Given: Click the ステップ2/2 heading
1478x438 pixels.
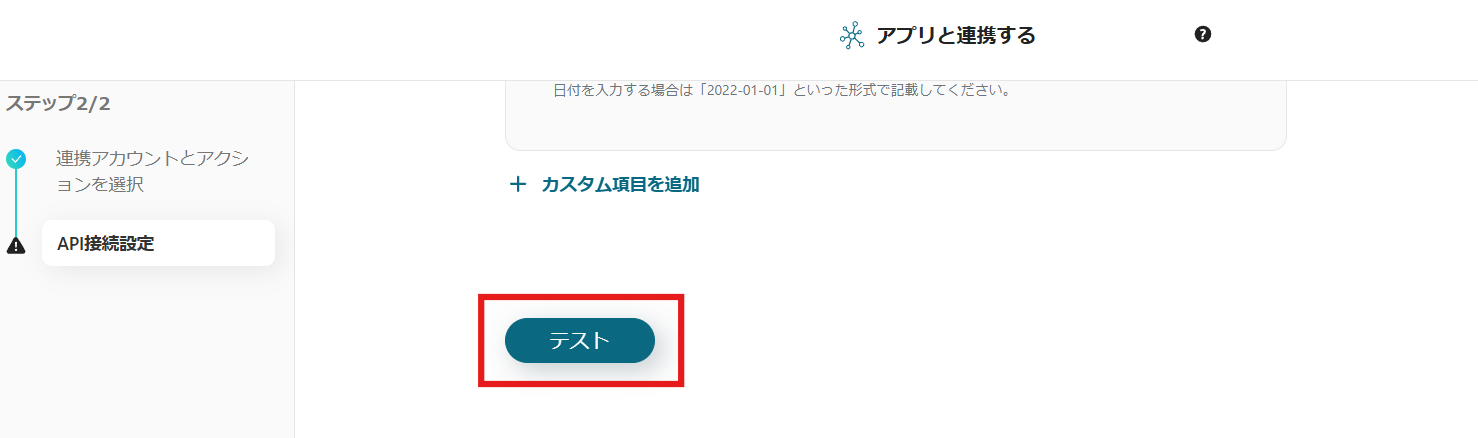Looking at the screenshot, I should click(x=58, y=103).
